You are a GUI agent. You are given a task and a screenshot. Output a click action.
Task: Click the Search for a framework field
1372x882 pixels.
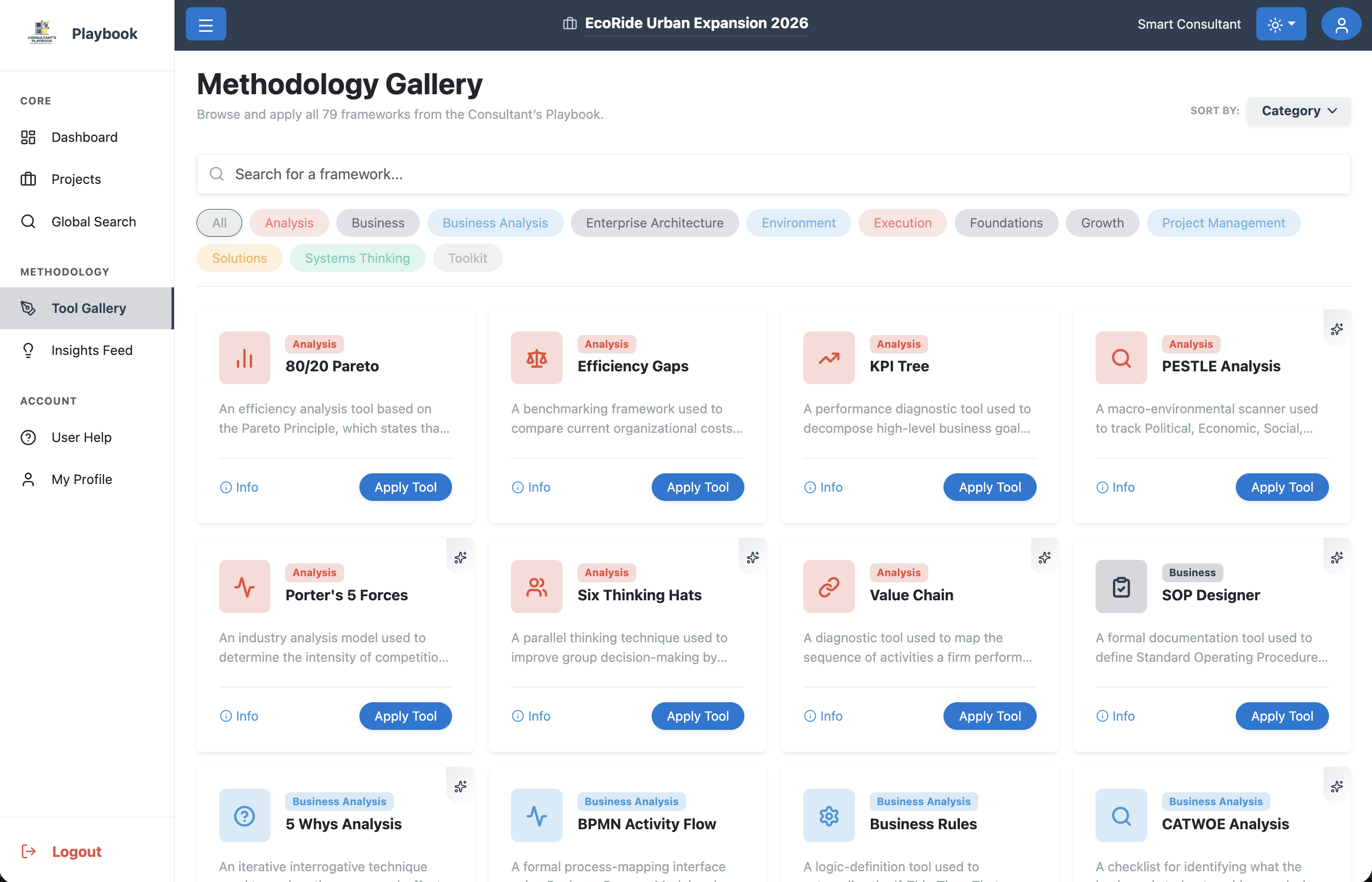(773, 174)
